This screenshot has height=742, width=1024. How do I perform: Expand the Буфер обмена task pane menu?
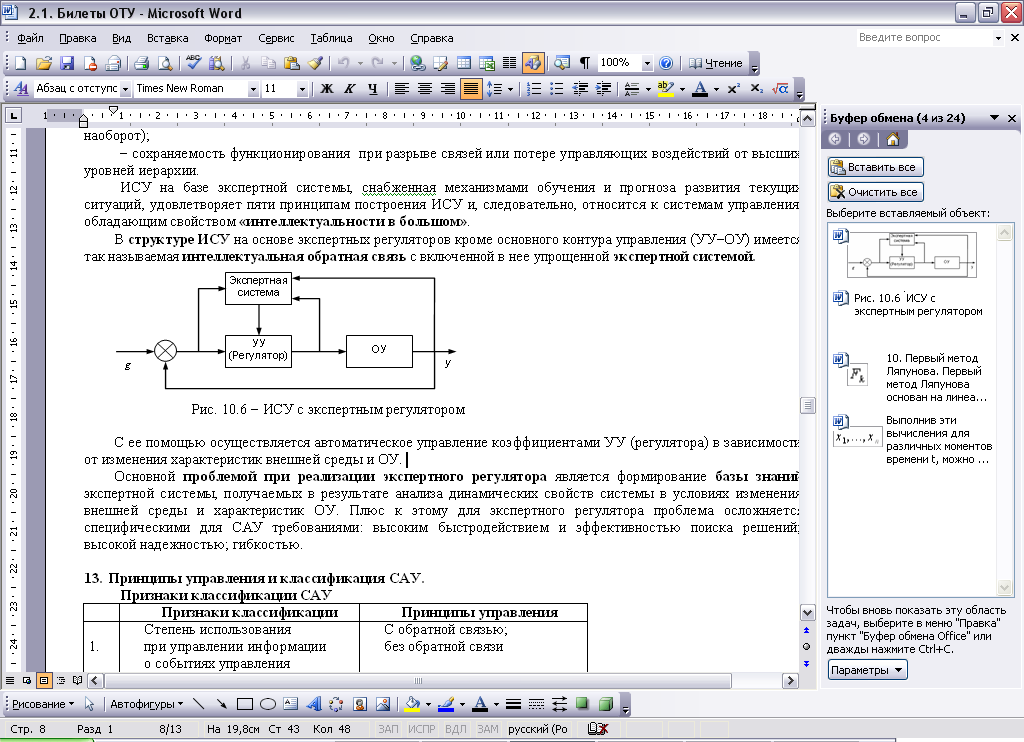click(x=995, y=118)
